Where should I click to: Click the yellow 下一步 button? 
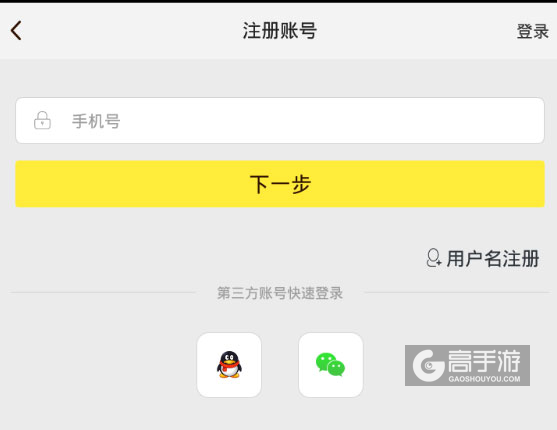click(x=280, y=184)
